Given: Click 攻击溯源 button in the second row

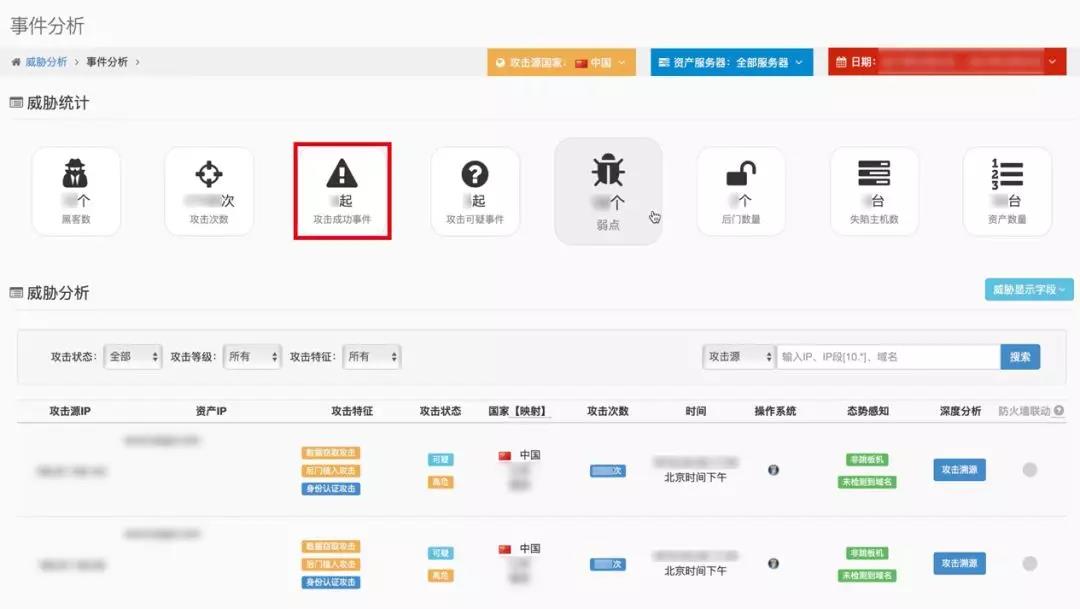Looking at the screenshot, I should (x=959, y=564).
